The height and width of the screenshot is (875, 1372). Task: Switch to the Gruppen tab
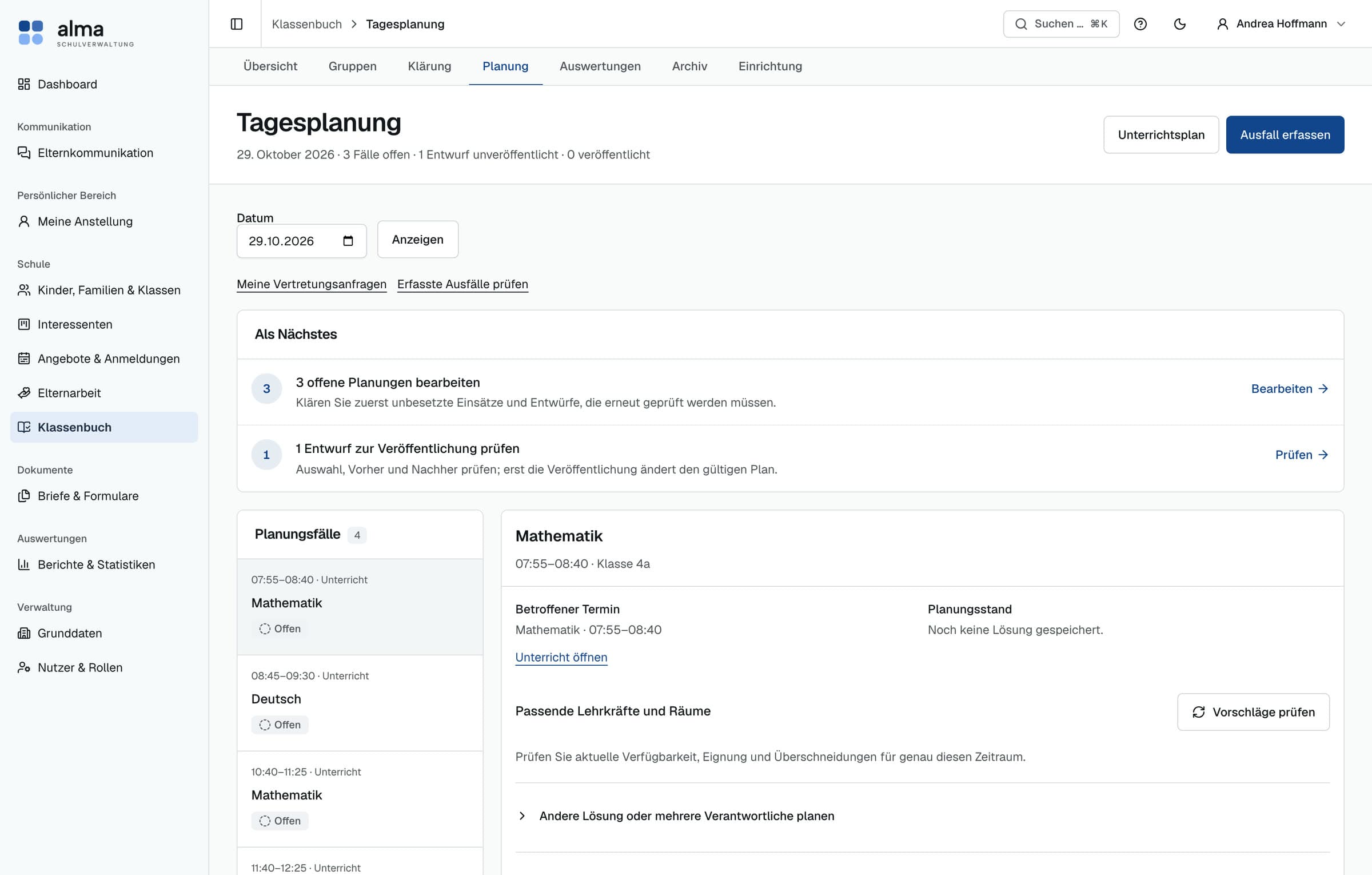click(x=353, y=66)
